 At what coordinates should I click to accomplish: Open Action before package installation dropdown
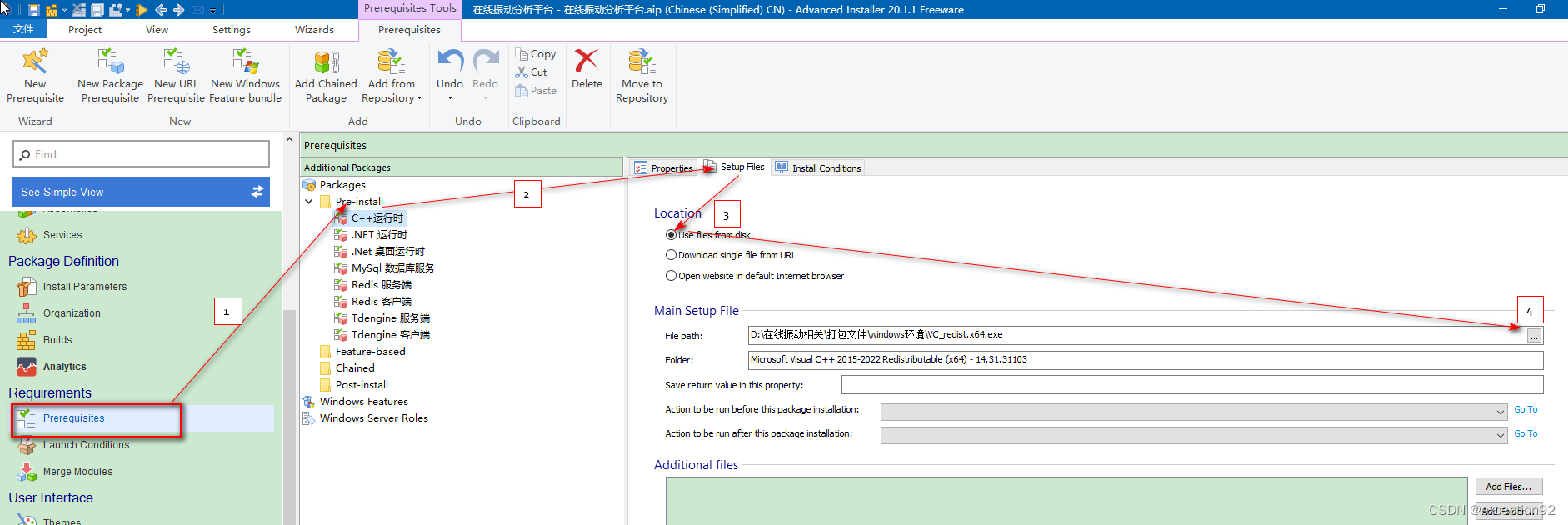coord(1194,412)
